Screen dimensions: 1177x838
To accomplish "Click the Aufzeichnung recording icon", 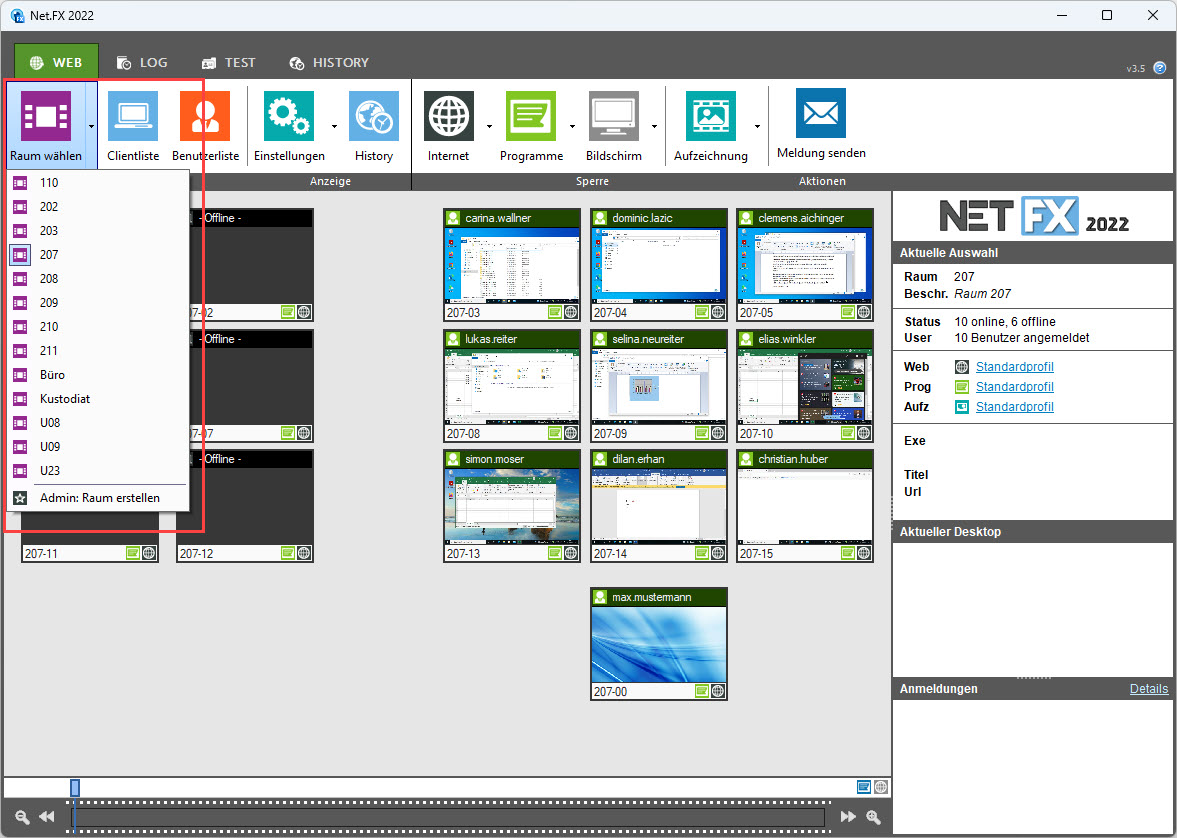I will [711, 116].
